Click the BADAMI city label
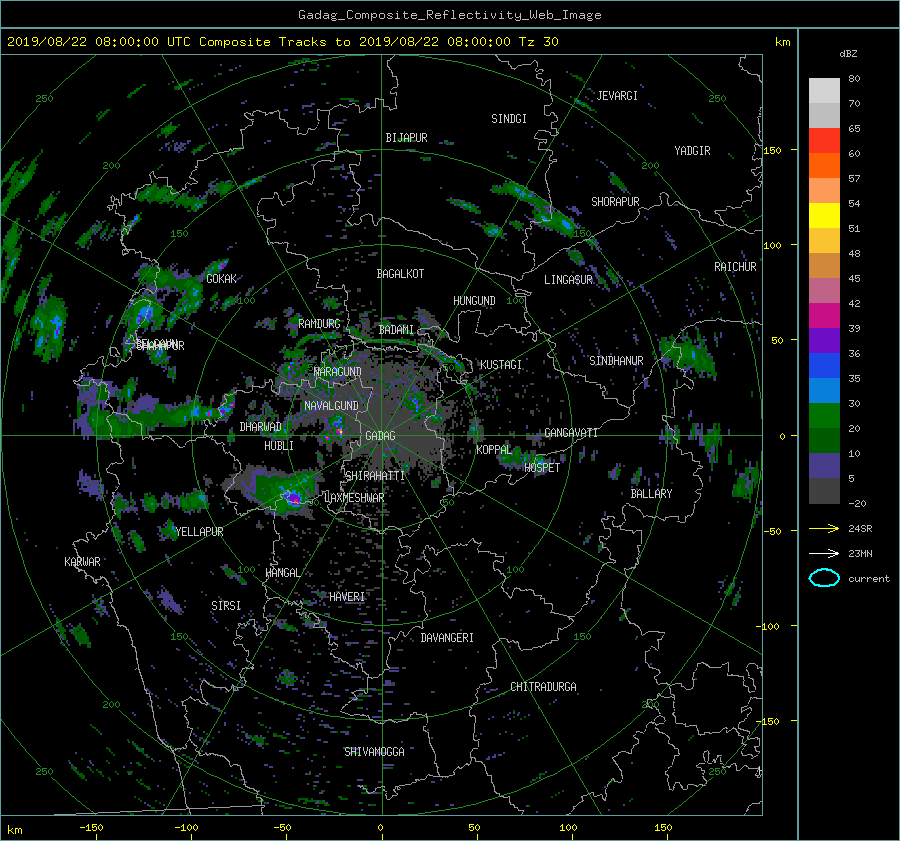The image size is (900, 841). click(396, 330)
